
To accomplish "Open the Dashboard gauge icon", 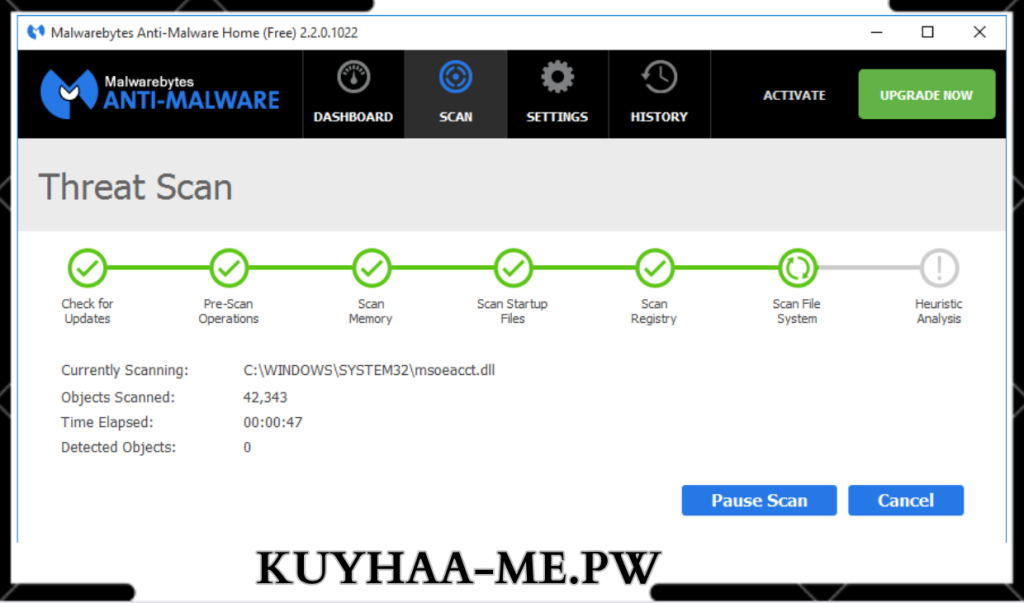I will tap(353, 77).
